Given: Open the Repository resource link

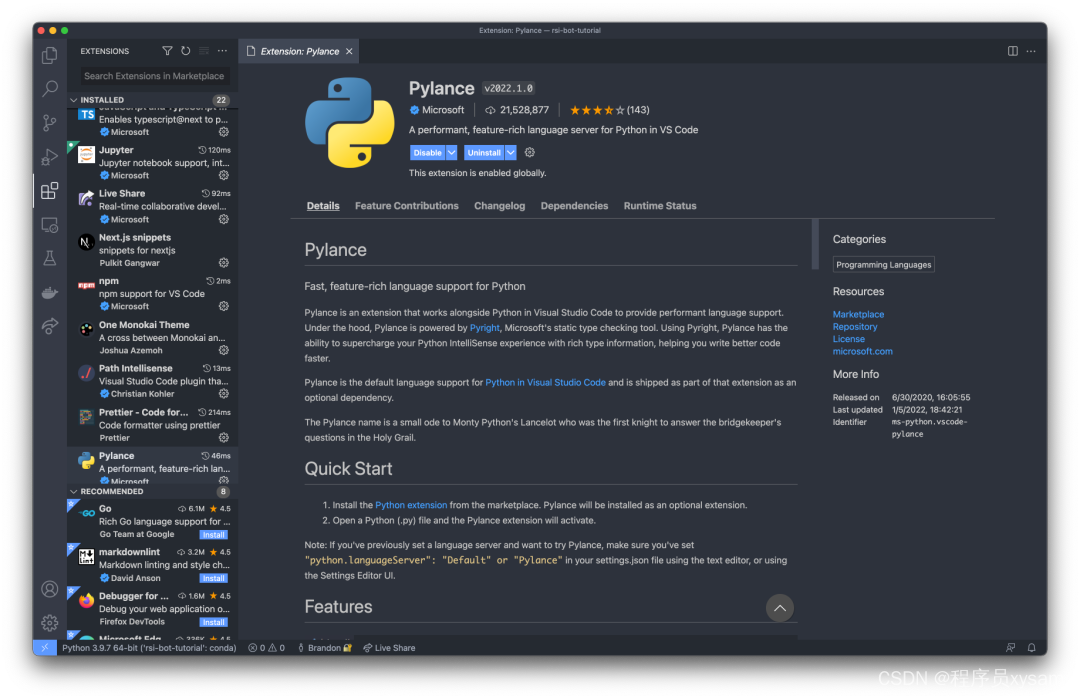Looking at the screenshot, I should [855, 326].
